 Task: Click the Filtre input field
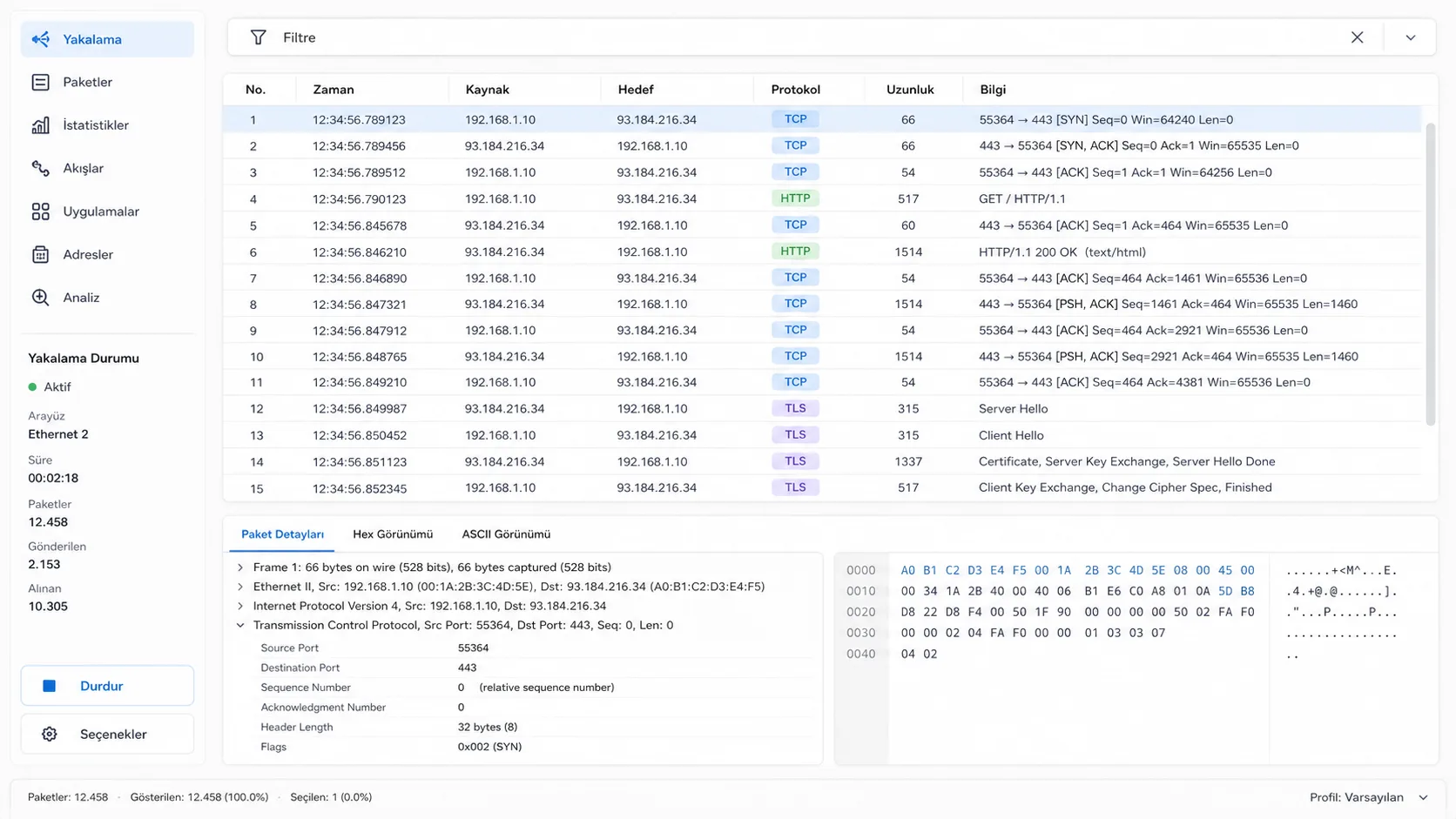806,37
